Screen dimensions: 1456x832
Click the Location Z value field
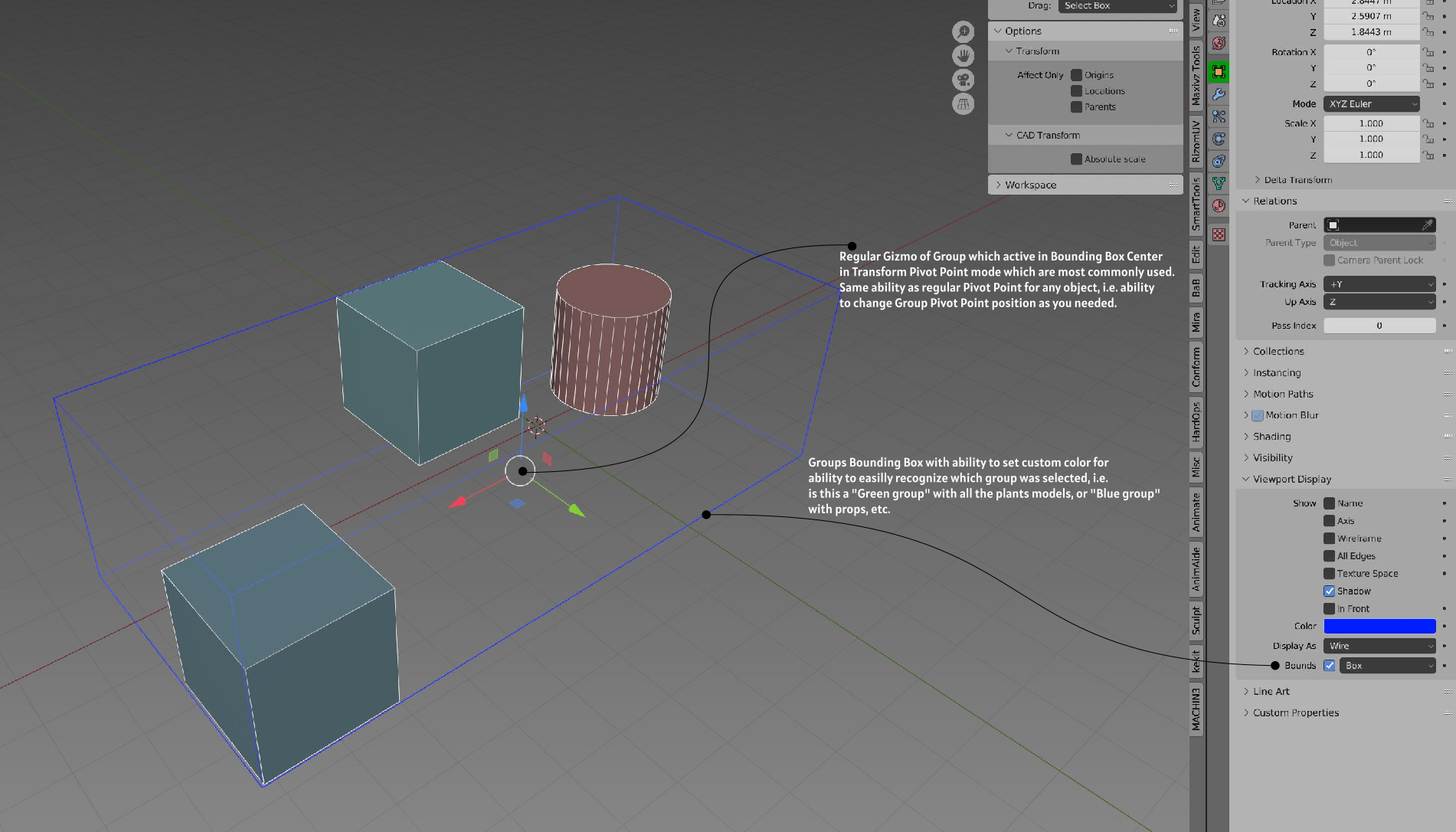point(1371,32)
